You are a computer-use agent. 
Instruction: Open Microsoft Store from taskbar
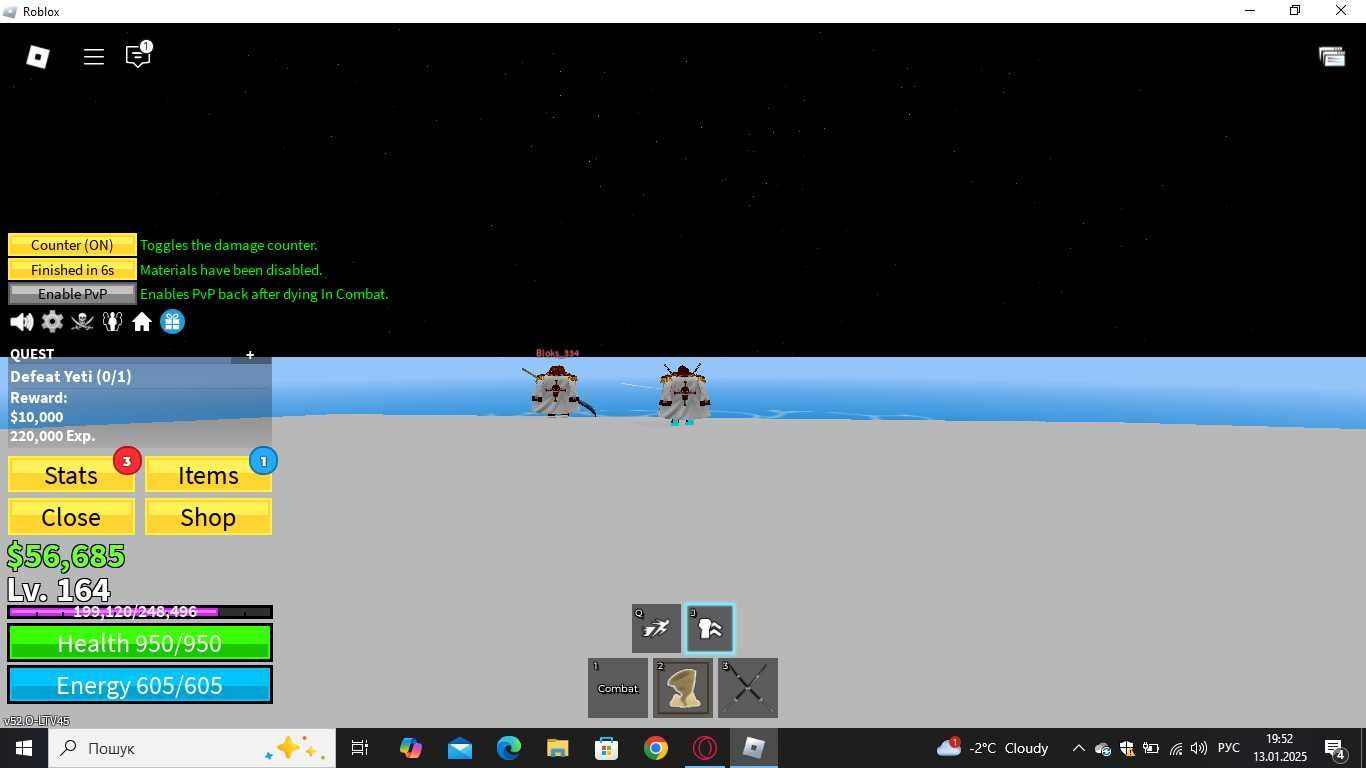(607, 748)
